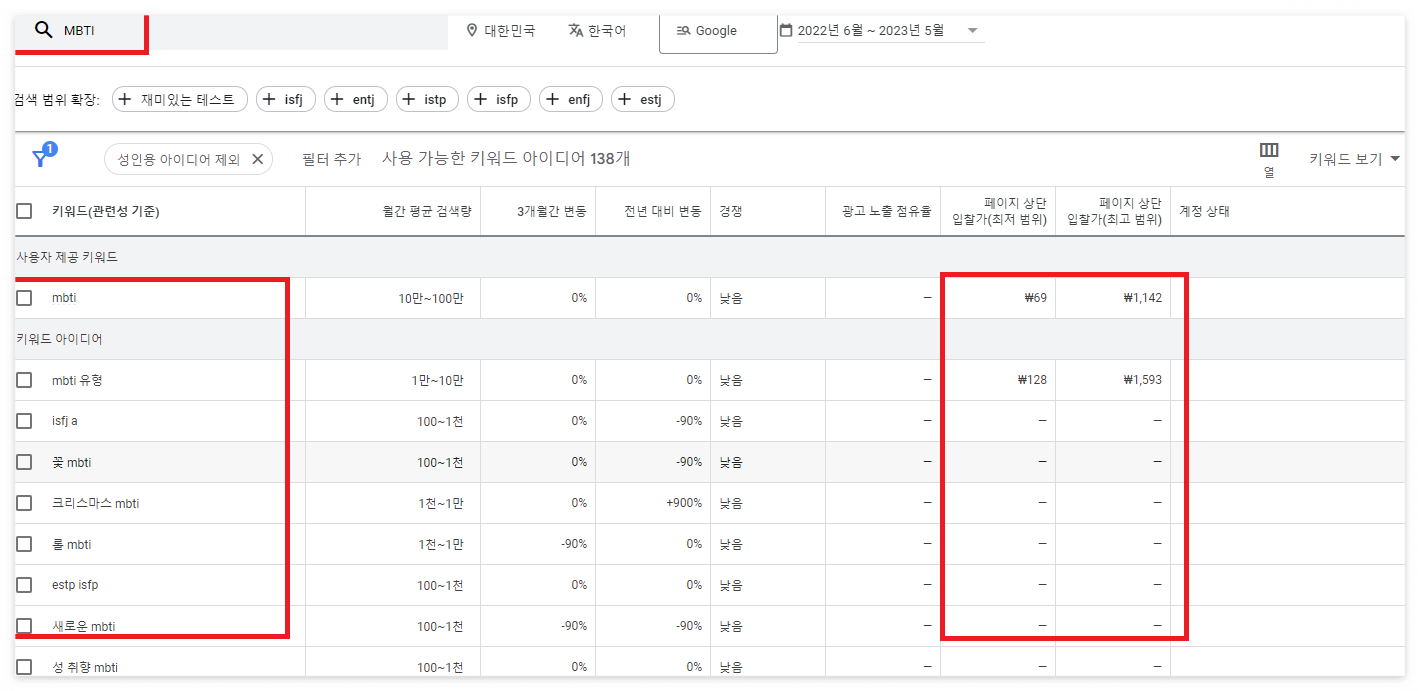Remove the 성인용 아이디어 제외 filter chip

[x=257, y=158]
